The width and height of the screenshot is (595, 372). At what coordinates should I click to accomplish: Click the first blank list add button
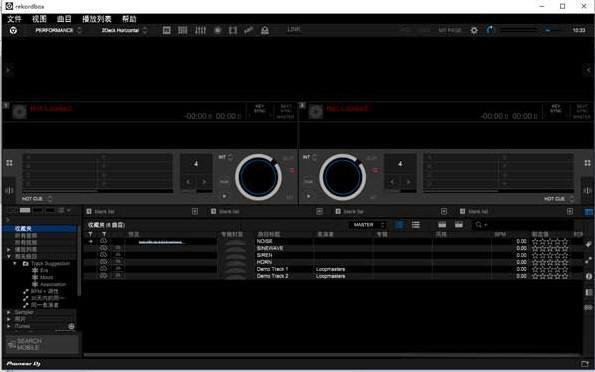(195, 211)
